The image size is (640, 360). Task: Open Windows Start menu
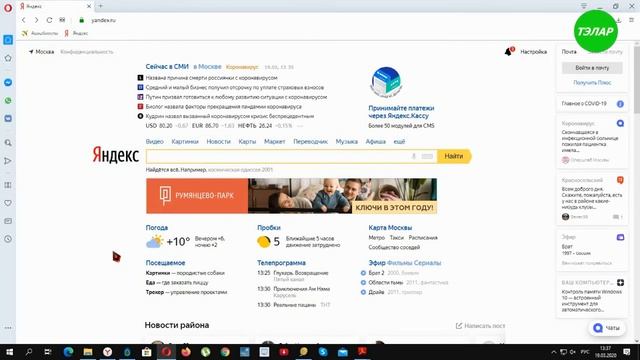pyautogui.click(x=9, y=352)
